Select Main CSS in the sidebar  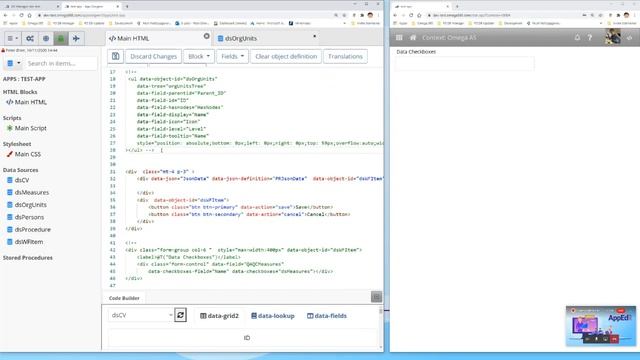click(x=24, y=154)
